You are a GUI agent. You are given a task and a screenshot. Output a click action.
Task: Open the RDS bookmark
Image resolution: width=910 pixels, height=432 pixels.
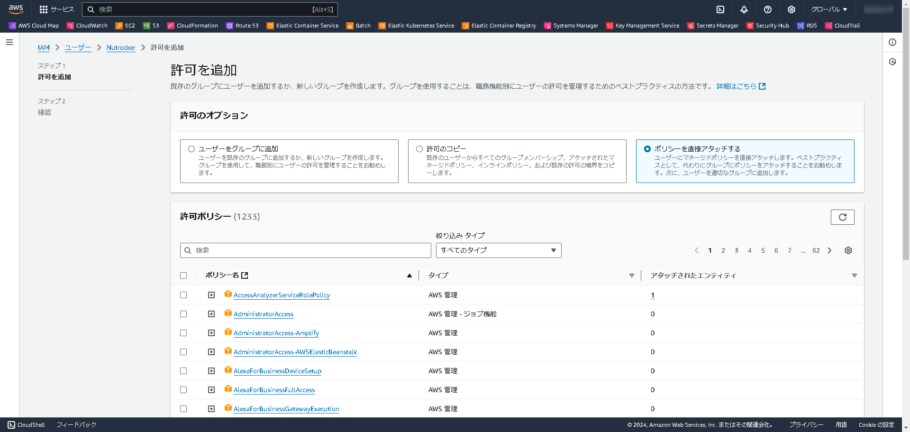[x=808, y=26]
